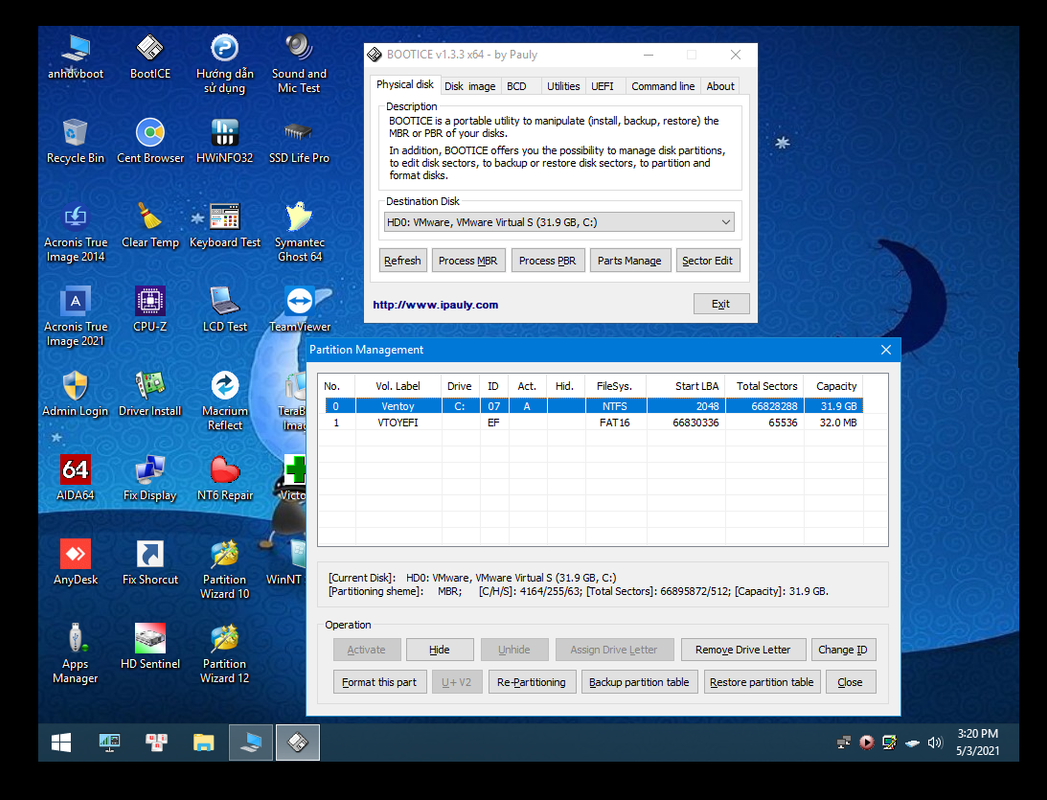Open the Windows Start button
1047x800 pixels.
61,743
